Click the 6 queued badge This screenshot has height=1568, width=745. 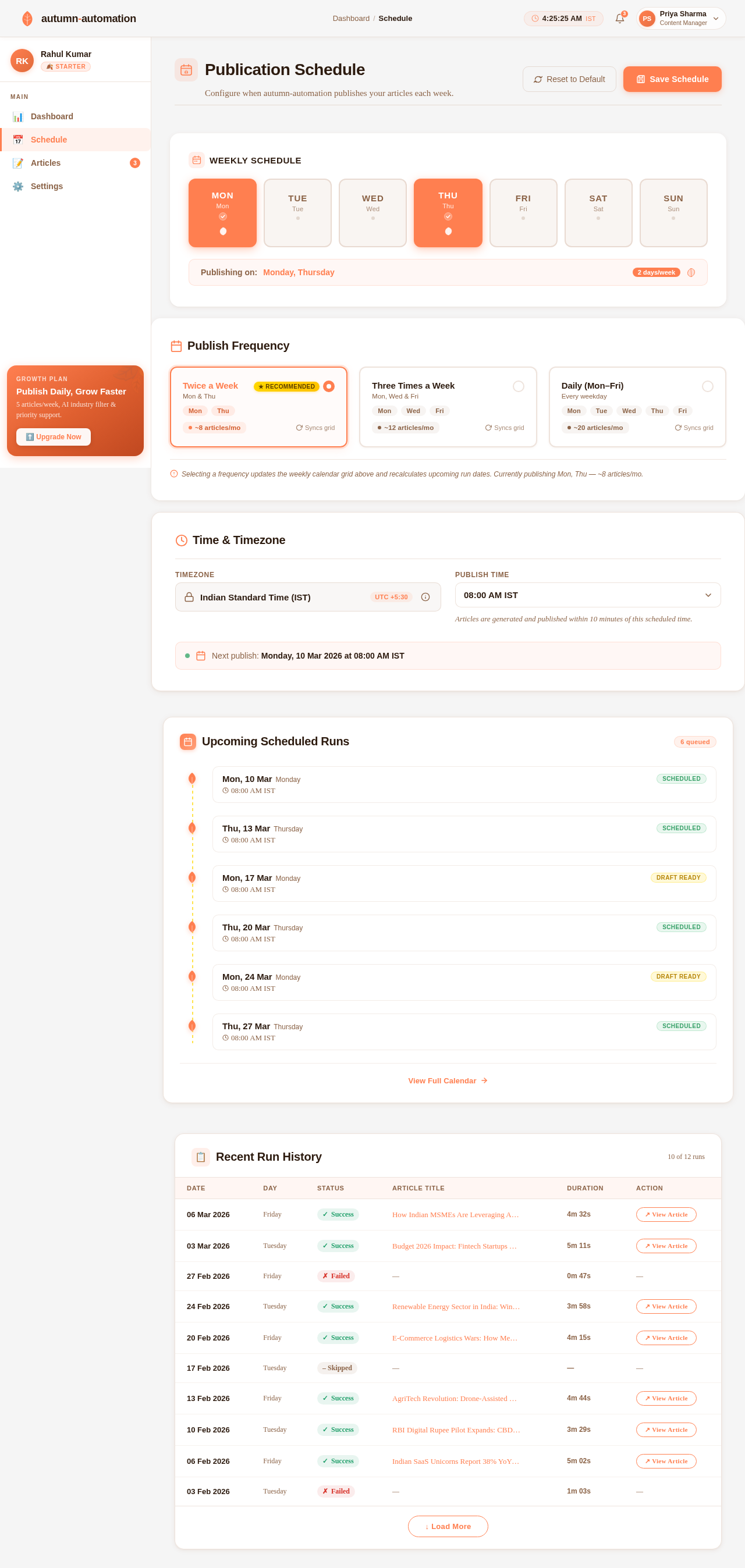point(695,742)
